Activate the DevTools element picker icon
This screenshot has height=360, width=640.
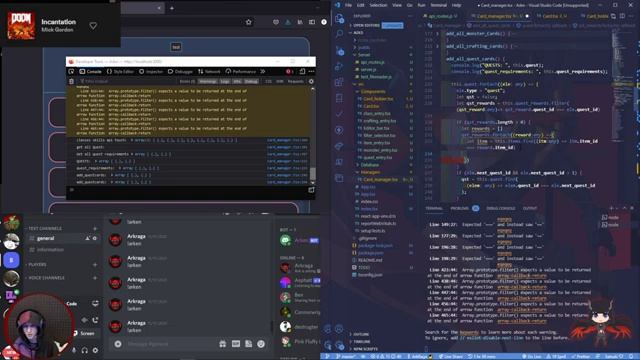click(x=71, y=71)
